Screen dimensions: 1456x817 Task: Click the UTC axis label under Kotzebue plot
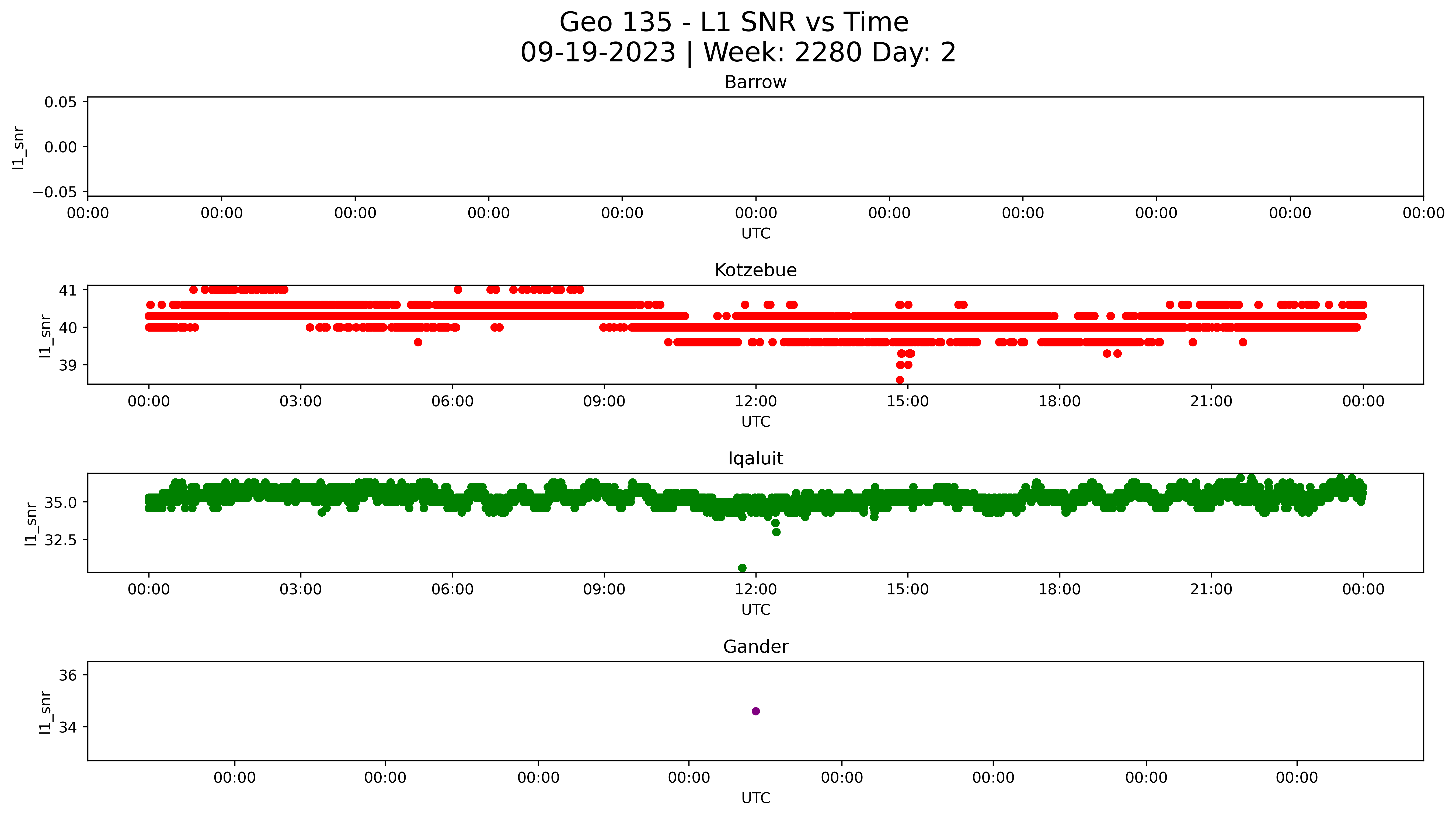(x=756, y=422)
